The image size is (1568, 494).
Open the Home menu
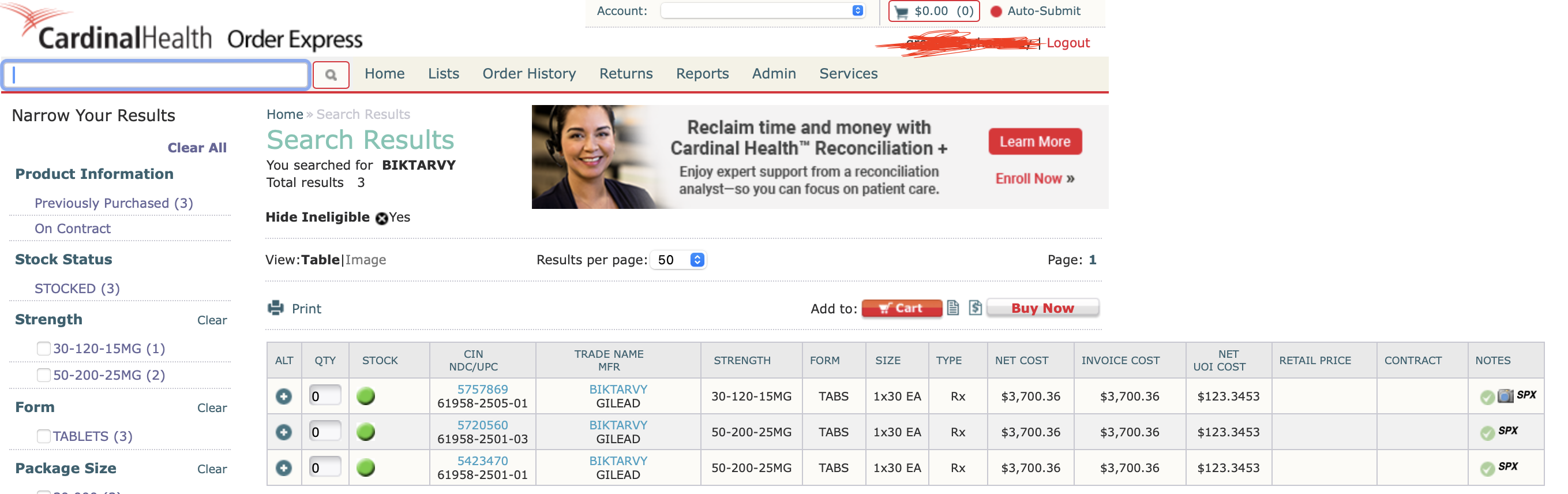[x=385, y=74]
